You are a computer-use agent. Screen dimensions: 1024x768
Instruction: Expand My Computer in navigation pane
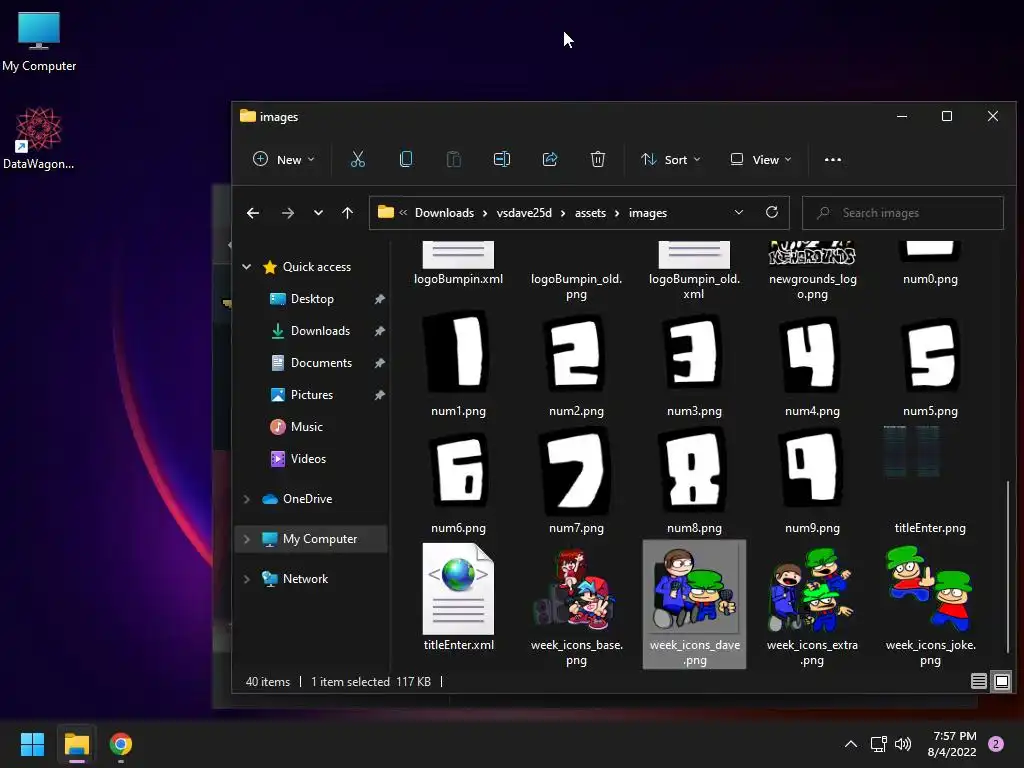click(x=247, y=539)
